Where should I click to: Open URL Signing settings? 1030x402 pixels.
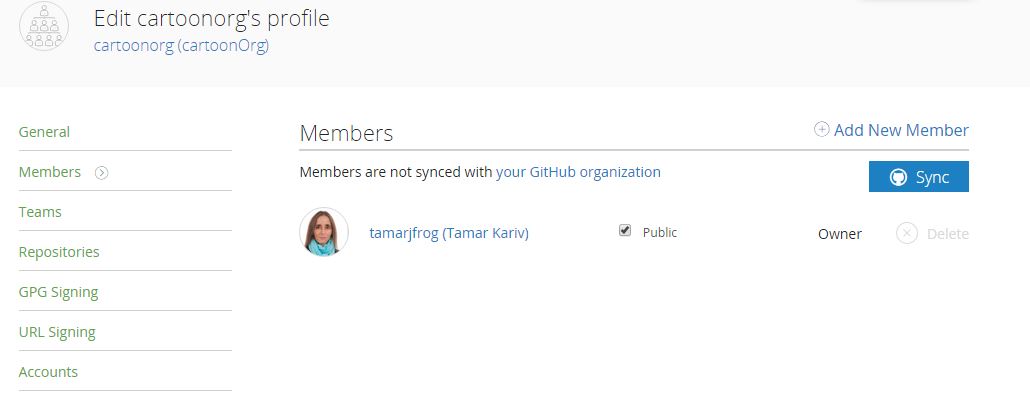57,332
